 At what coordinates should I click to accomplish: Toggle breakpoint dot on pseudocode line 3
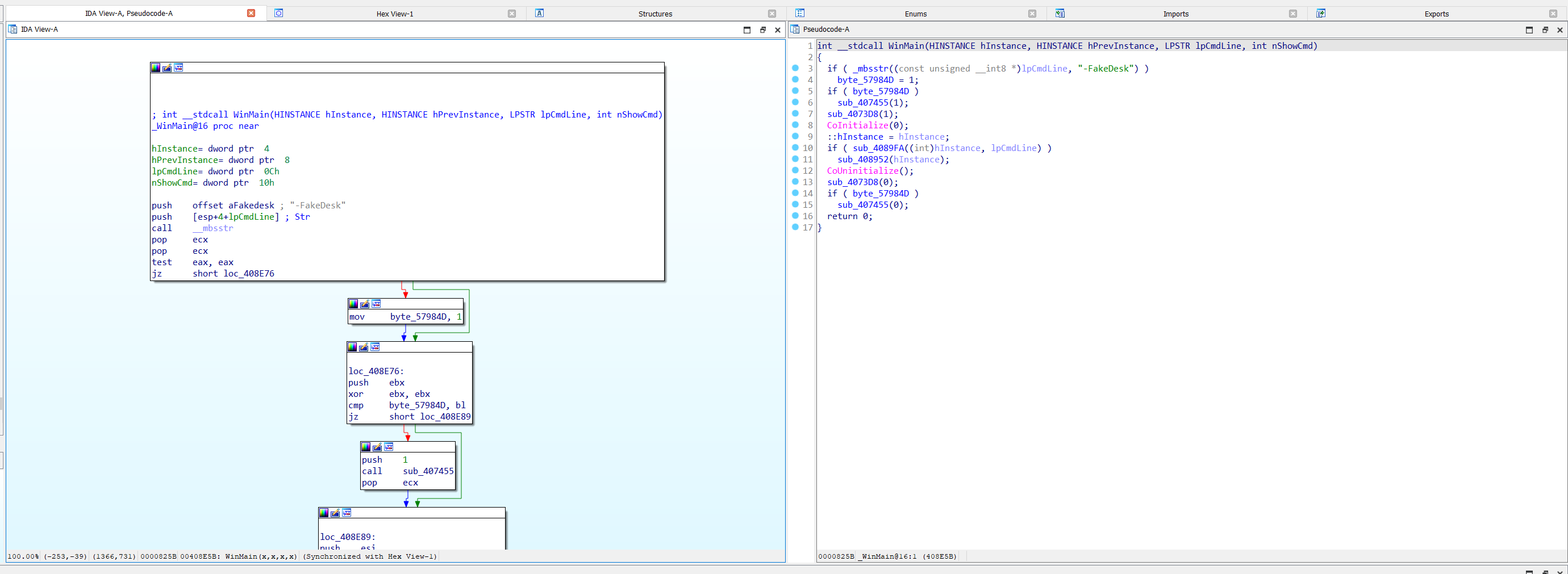point(795,69)
